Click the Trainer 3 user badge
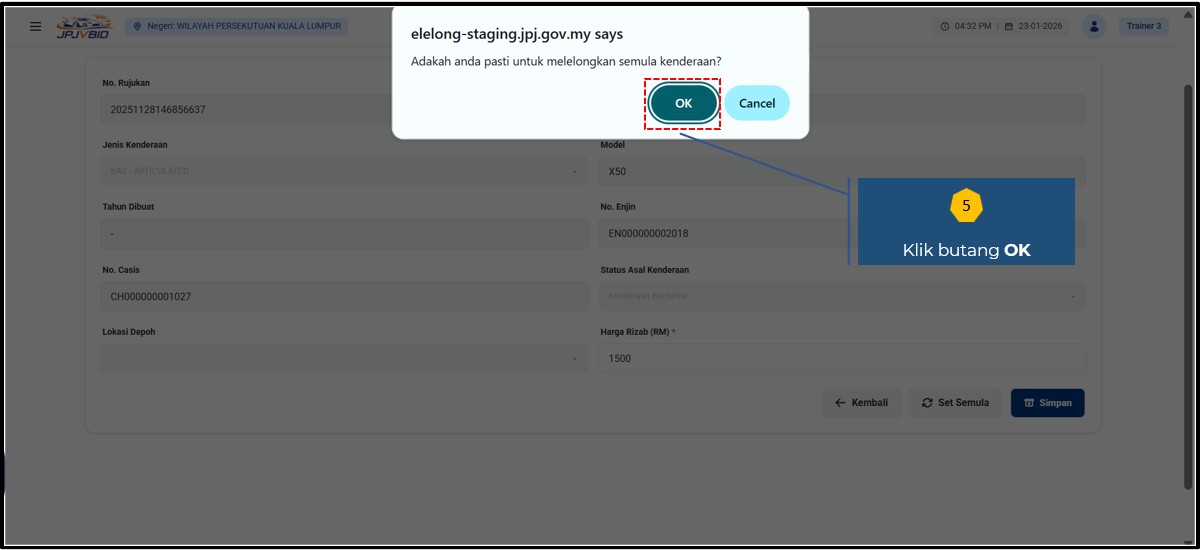Screen dimensions: 1200x550 pyautogui.click(x=1143, y=26)
